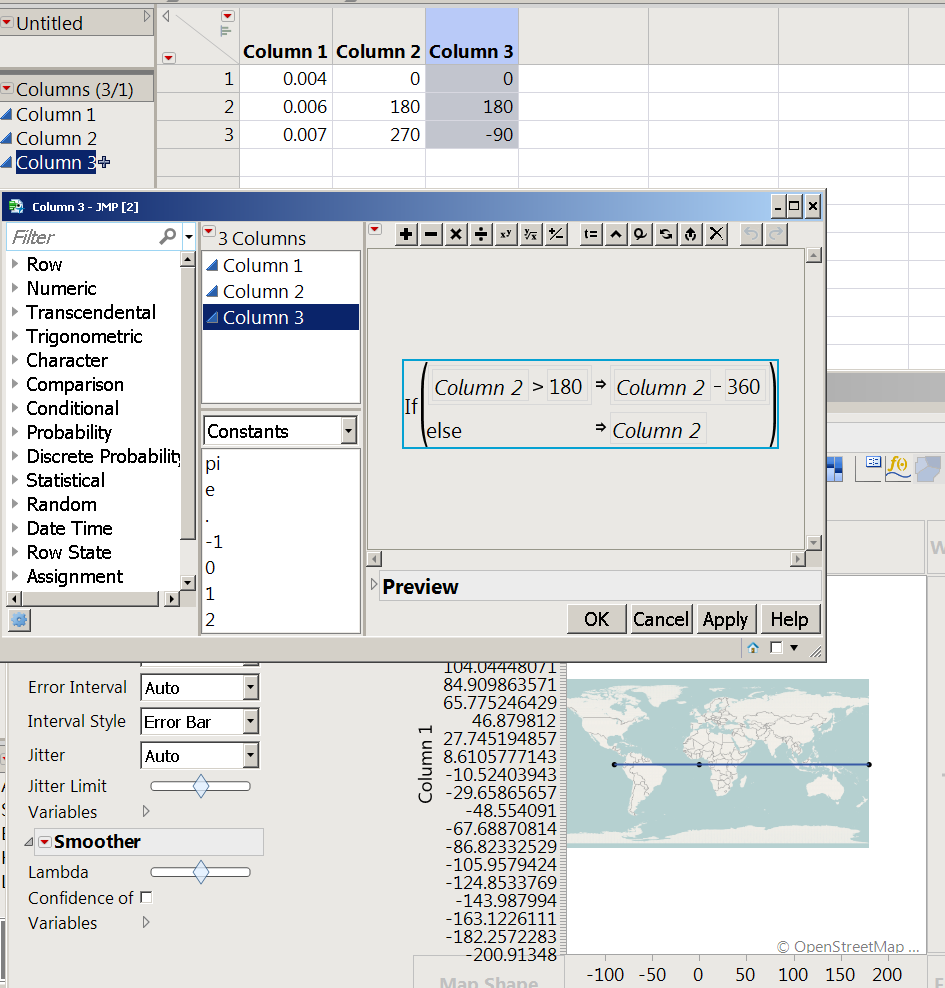Click the peel expression (up arrow) button

(691, 234)
